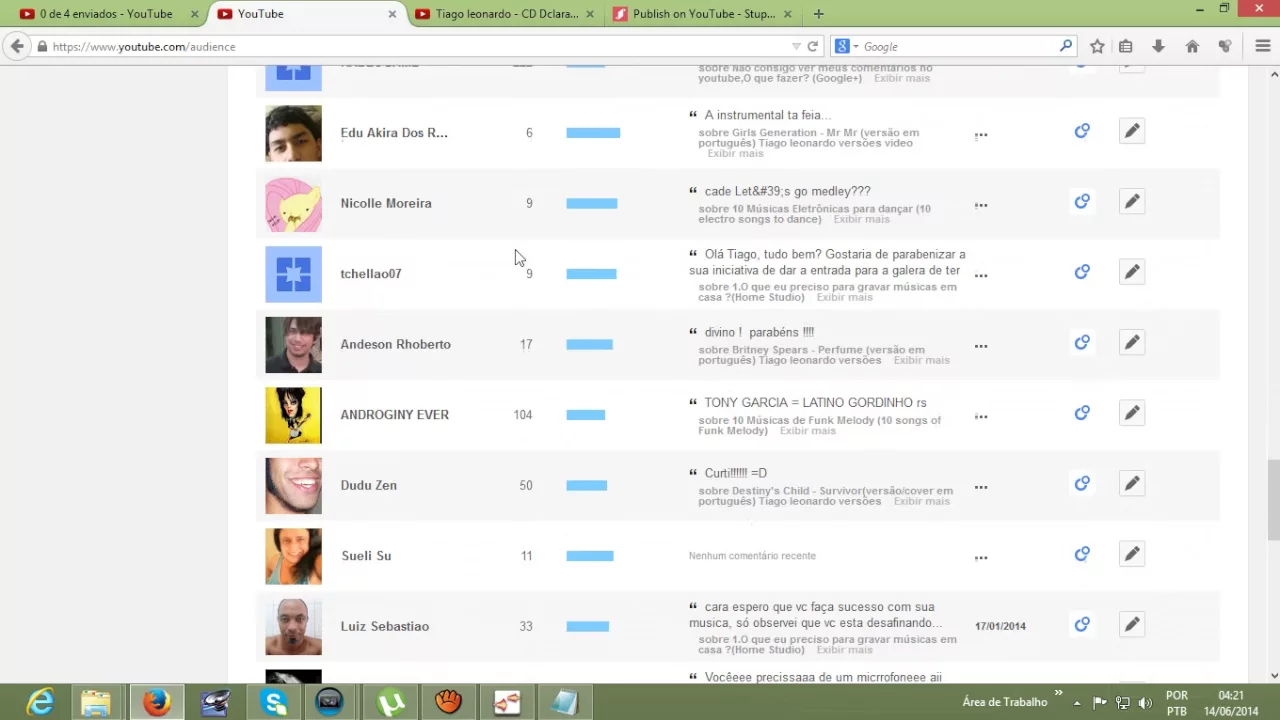
Task: Click 'Exibir mais' under Curti!!!!!! =D comment
Action: [921, 501]
